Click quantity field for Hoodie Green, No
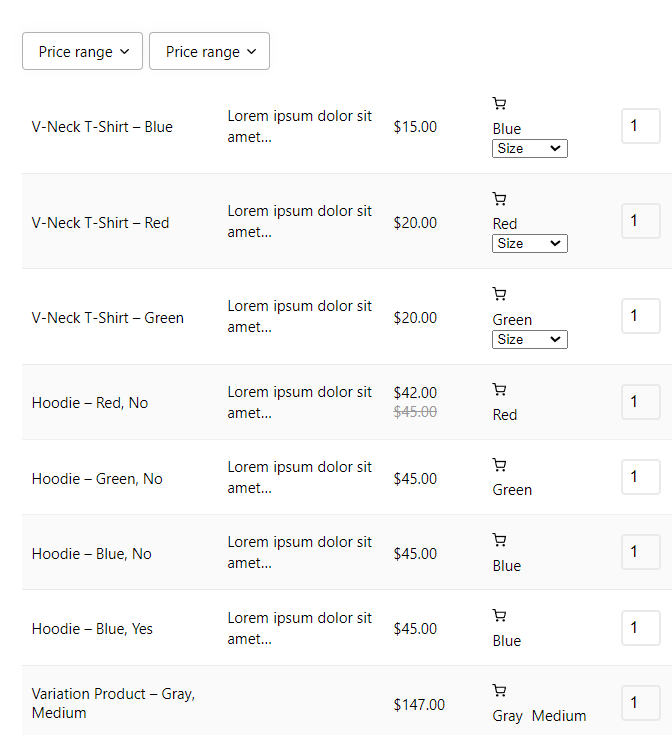672x735 pixels. point(641,477)
